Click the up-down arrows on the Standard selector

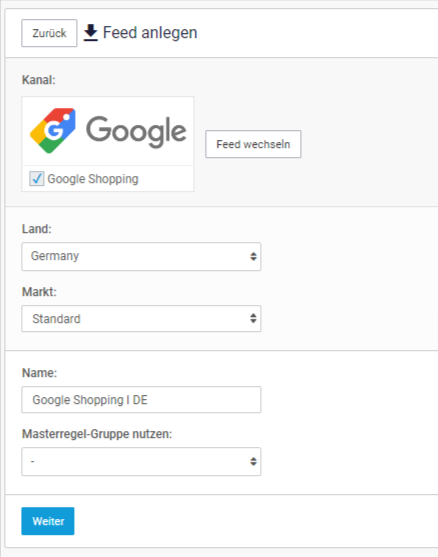click(253, 318)
